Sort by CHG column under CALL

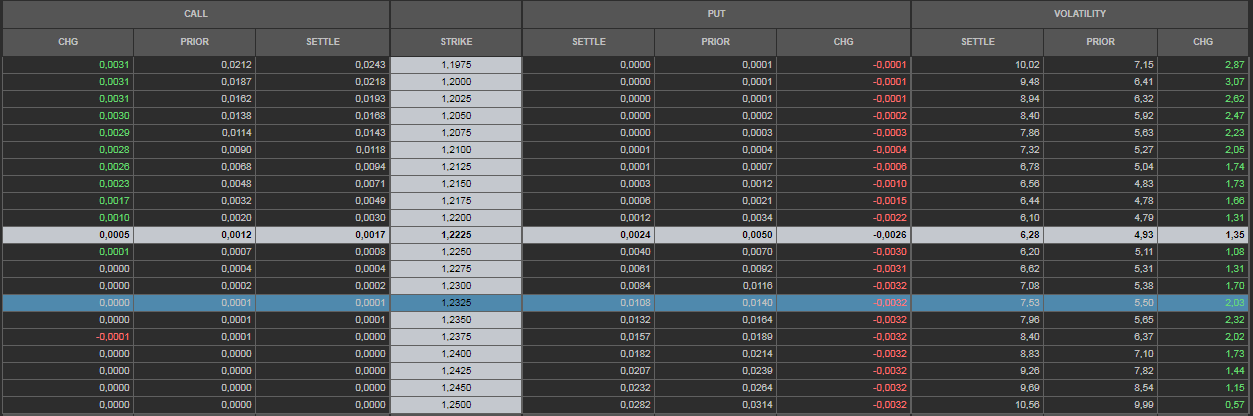[68, 42]
